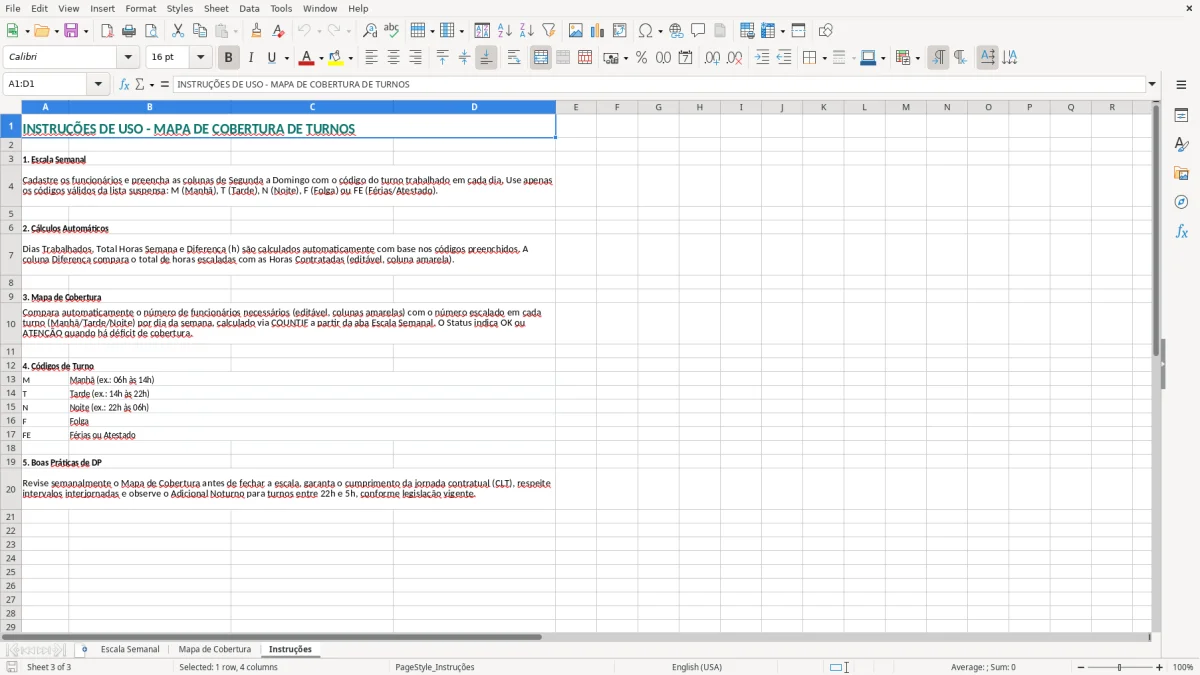Insert a chart

tap(598, 31)
